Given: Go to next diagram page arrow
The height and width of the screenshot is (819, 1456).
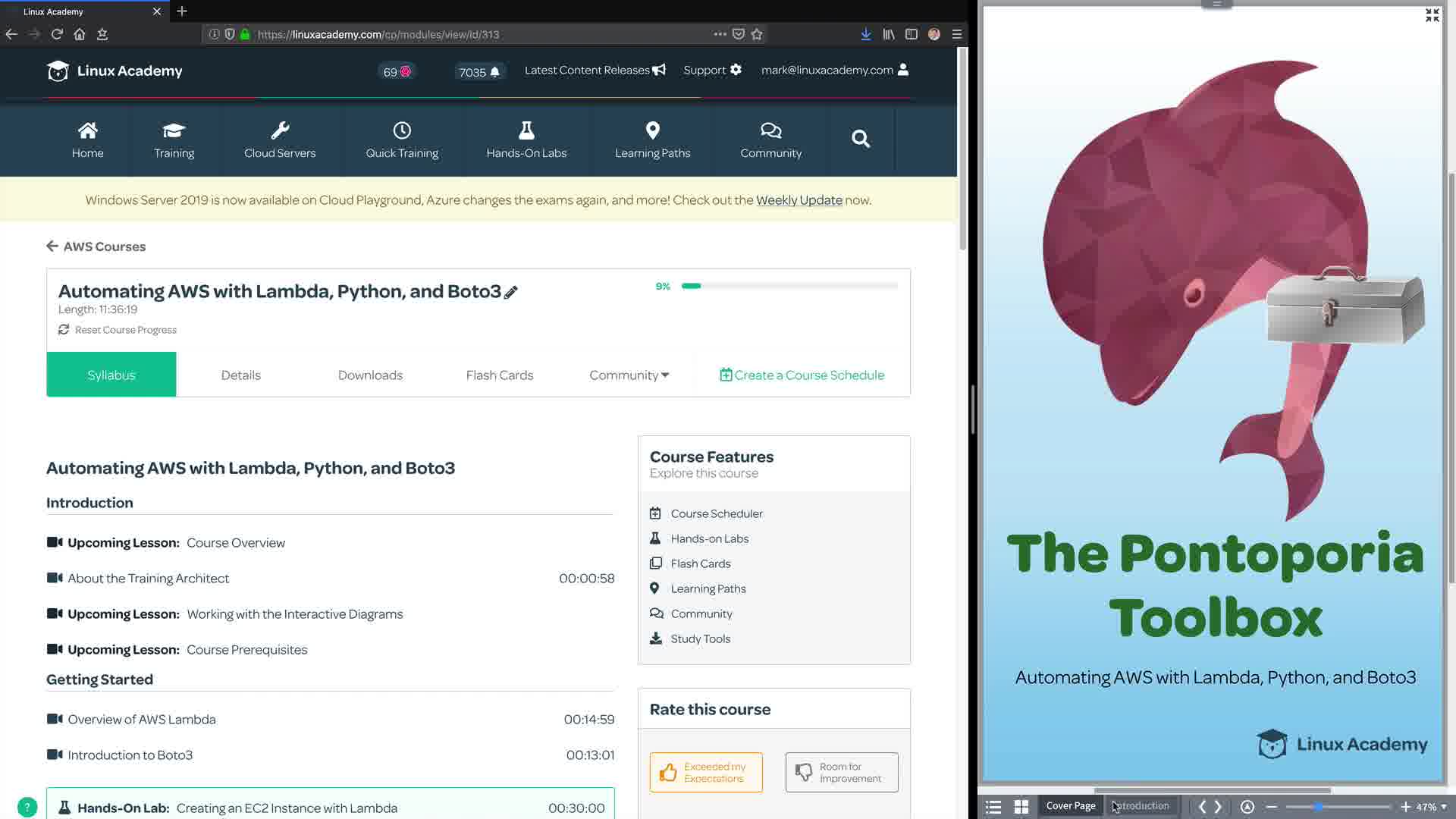Looking at the screenshot, I should click(x=1219, y=807).
